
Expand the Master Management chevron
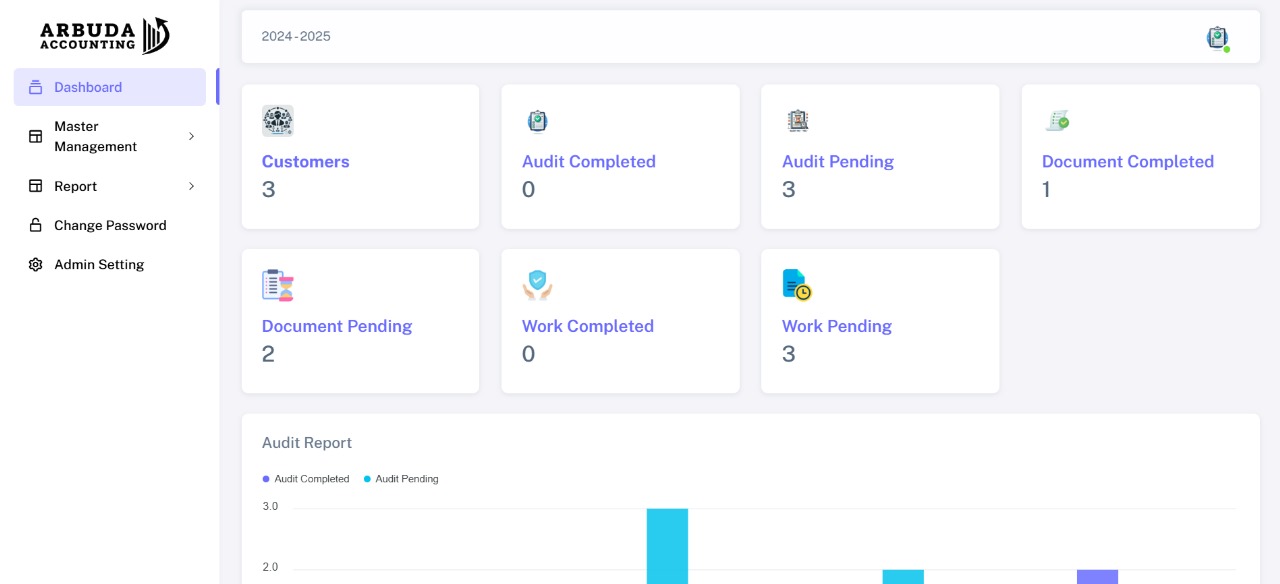pyautogui.click(x=191, y=136)
